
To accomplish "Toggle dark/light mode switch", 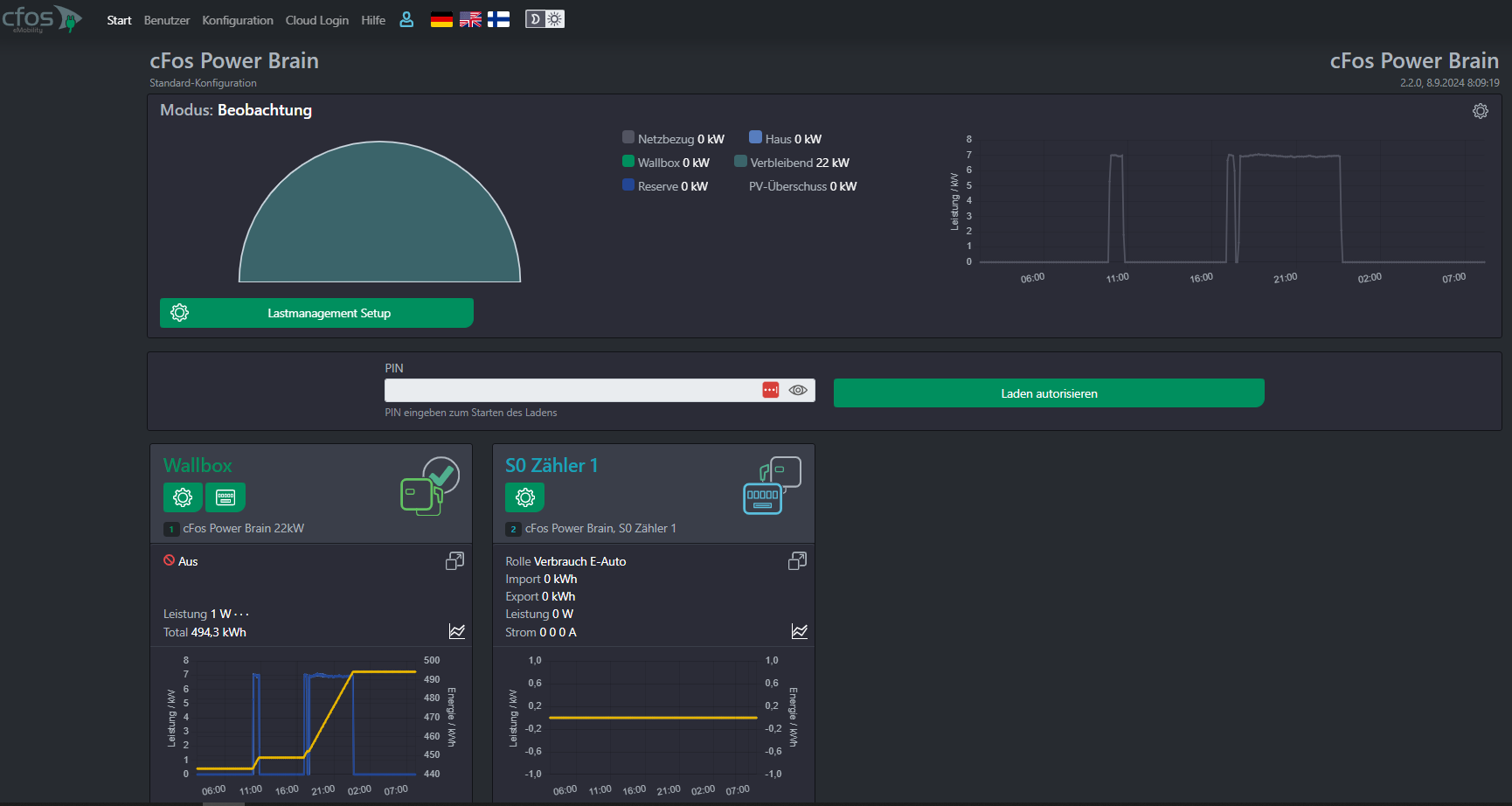I will [x=544, y=19].
